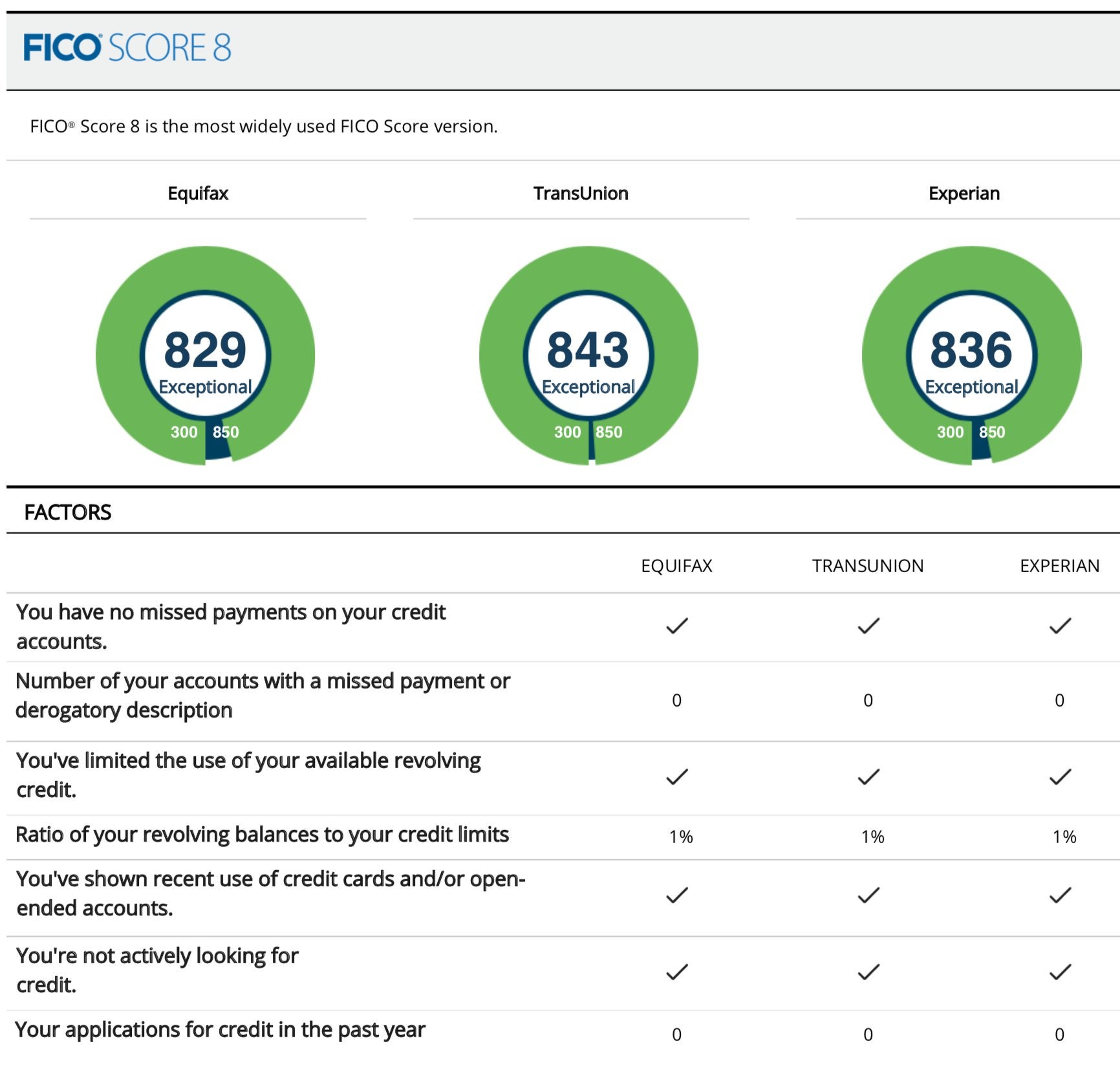1120x1068 pixels.
Task: Click the 300 minimum label on Equifax gauge
Action: coord(184,432)
